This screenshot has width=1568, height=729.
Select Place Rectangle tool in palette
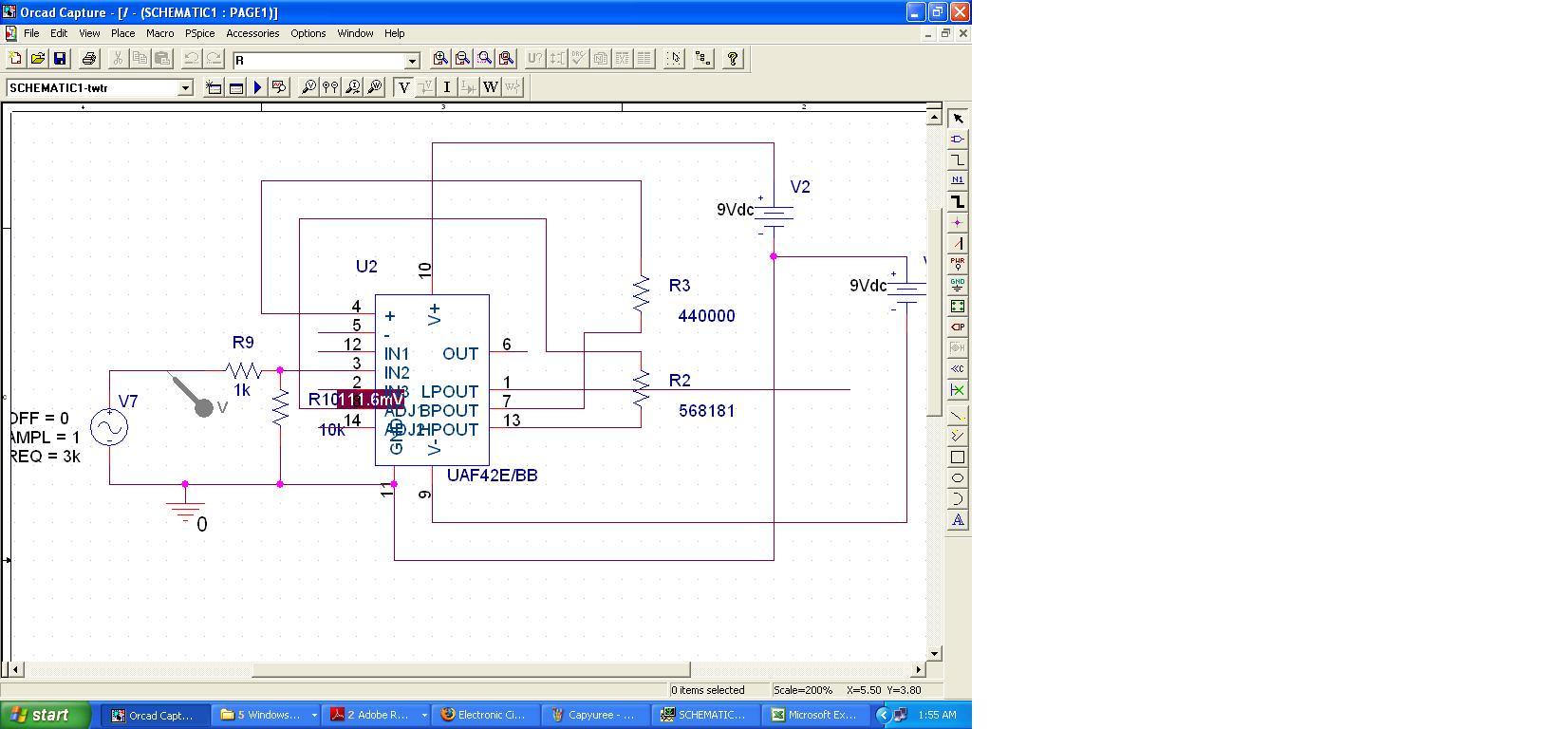coord(957,458)
